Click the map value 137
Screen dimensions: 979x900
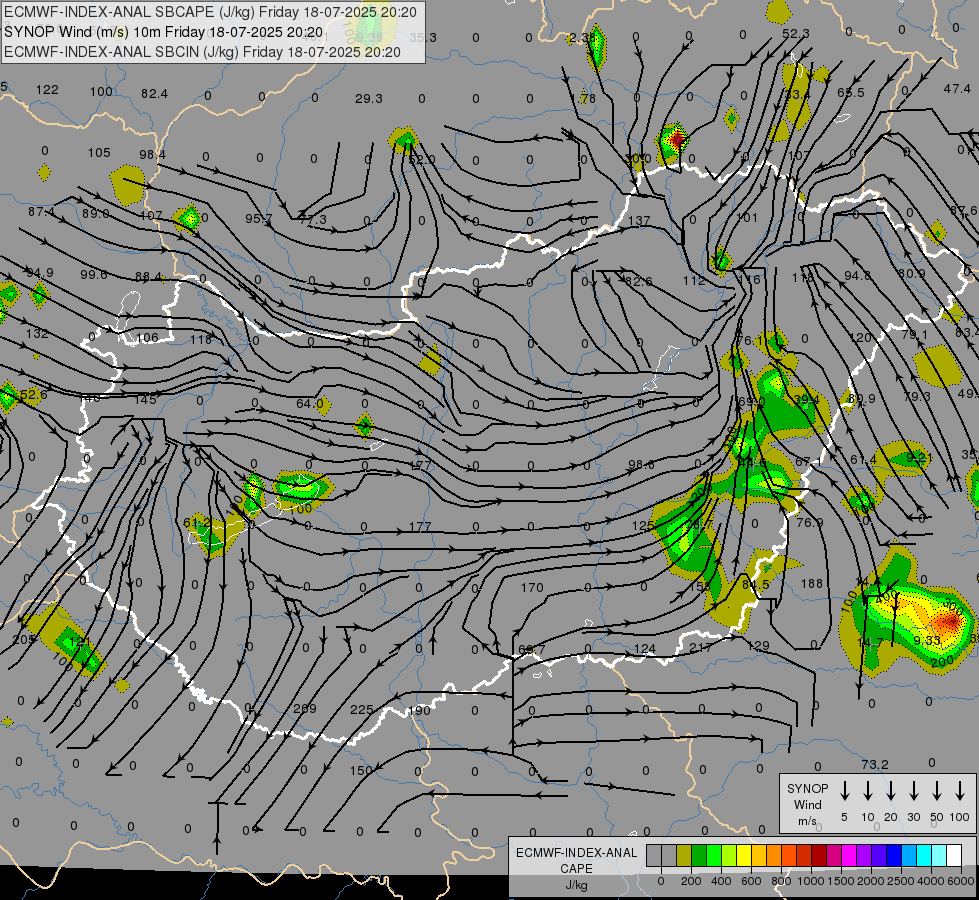point(639,220)
